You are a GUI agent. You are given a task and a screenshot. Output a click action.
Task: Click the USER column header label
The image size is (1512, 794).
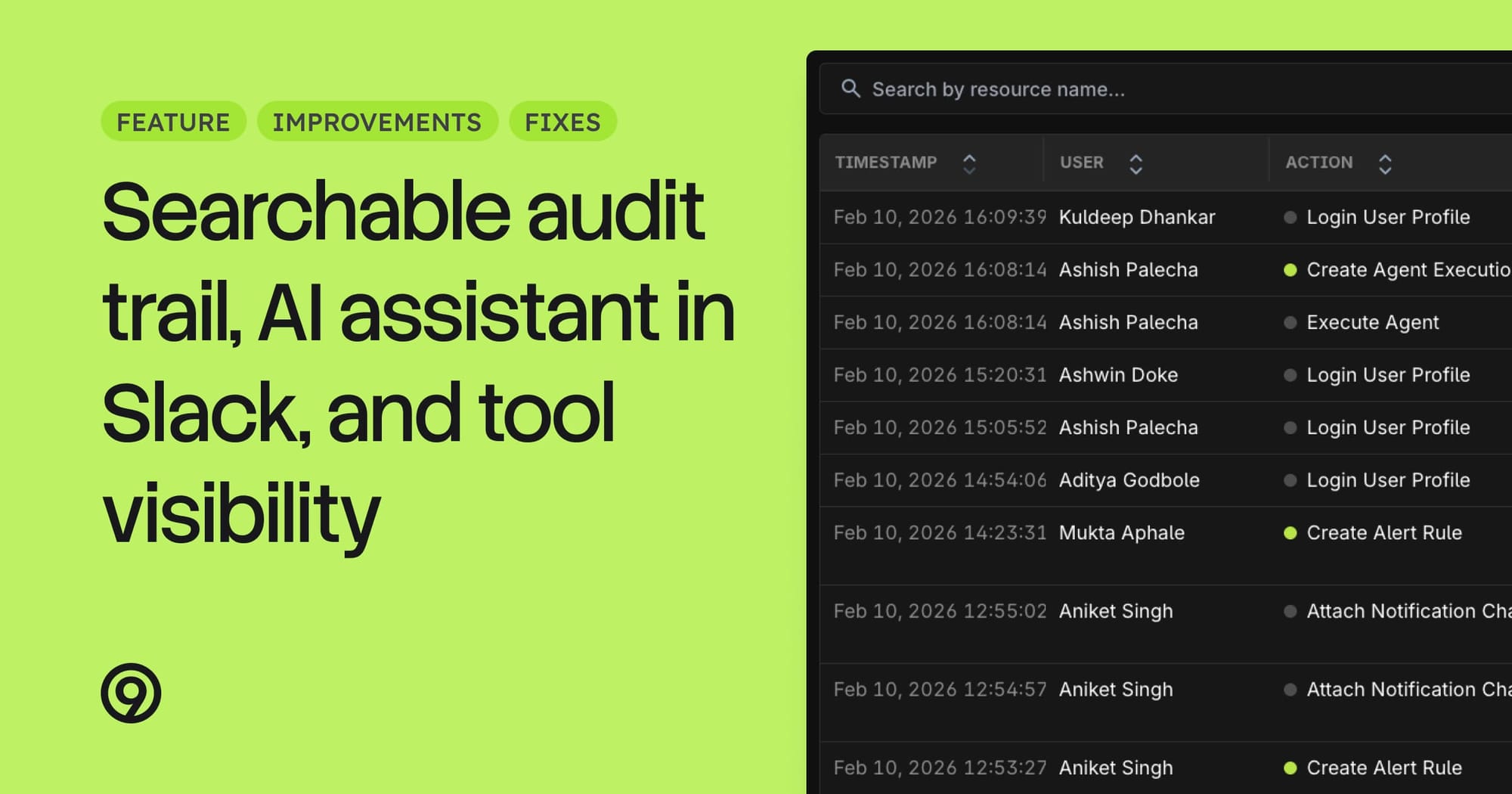point(1082,163)
